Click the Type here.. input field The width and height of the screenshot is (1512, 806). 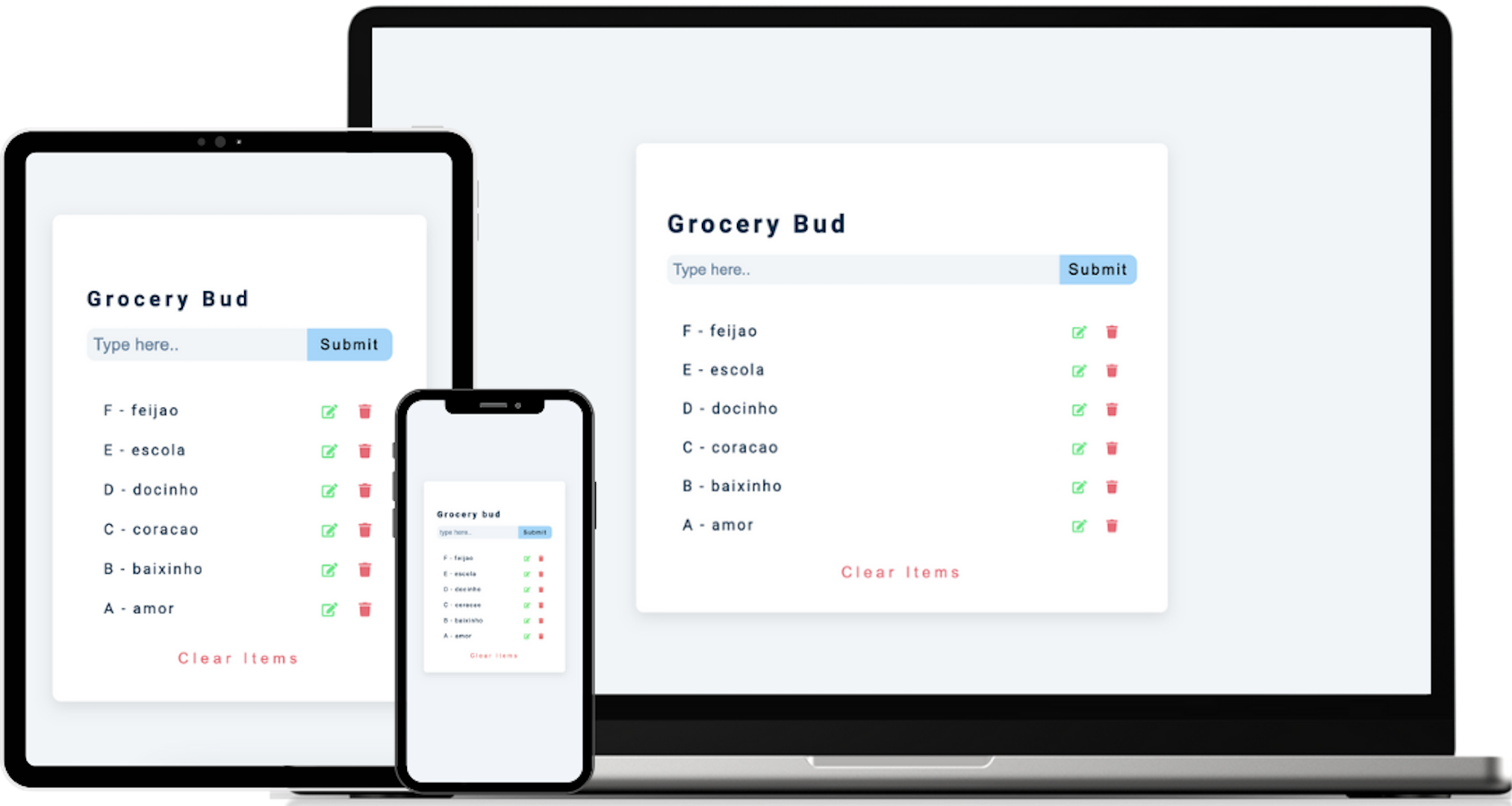pos(860,268)
